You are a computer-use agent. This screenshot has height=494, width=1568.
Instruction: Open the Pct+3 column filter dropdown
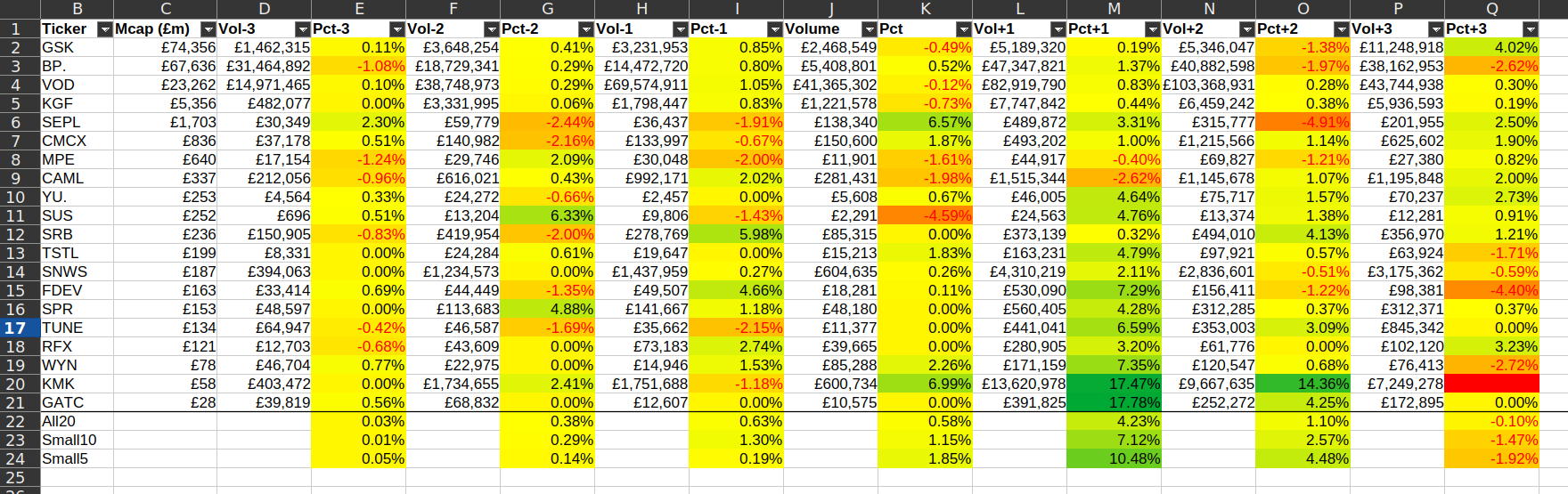click(x=1530, y=29)
